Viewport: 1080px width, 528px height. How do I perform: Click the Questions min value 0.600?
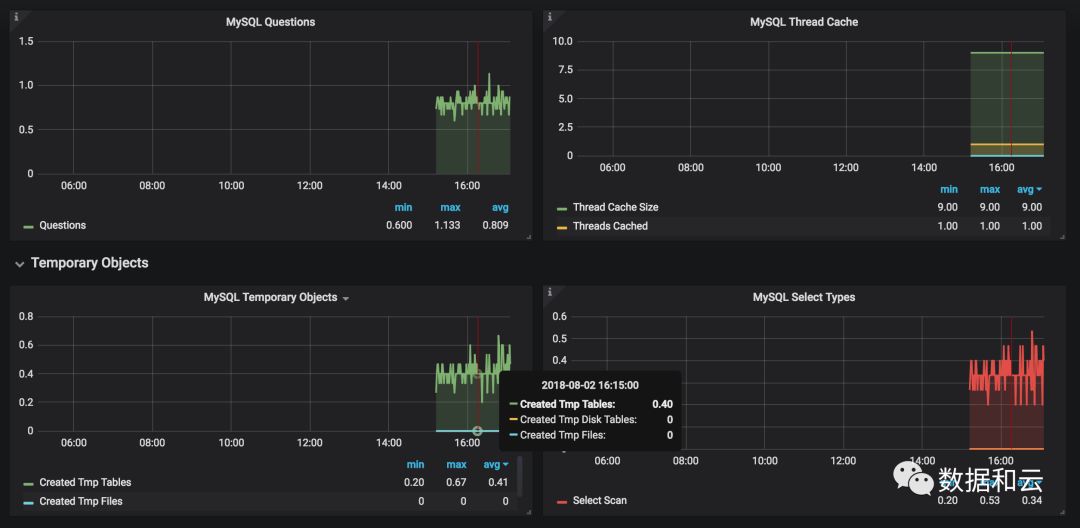pyautogui.click(x=399, y=225)
